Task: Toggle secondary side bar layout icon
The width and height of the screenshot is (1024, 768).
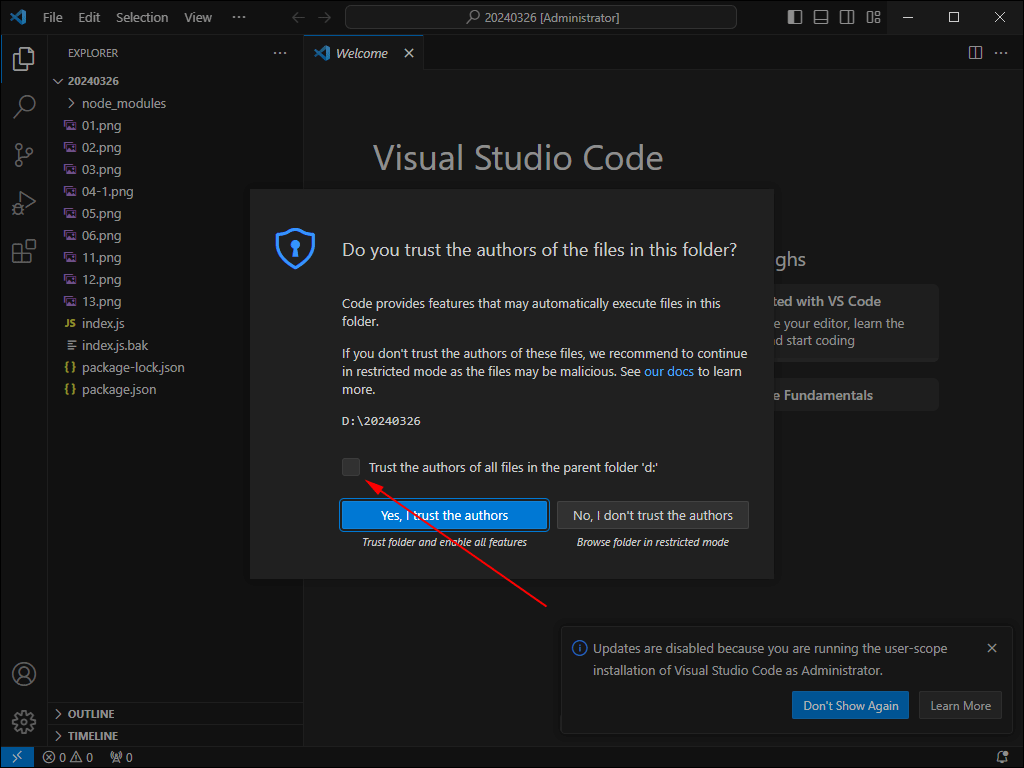Action: pyautogui.click(x=847, y=17)
